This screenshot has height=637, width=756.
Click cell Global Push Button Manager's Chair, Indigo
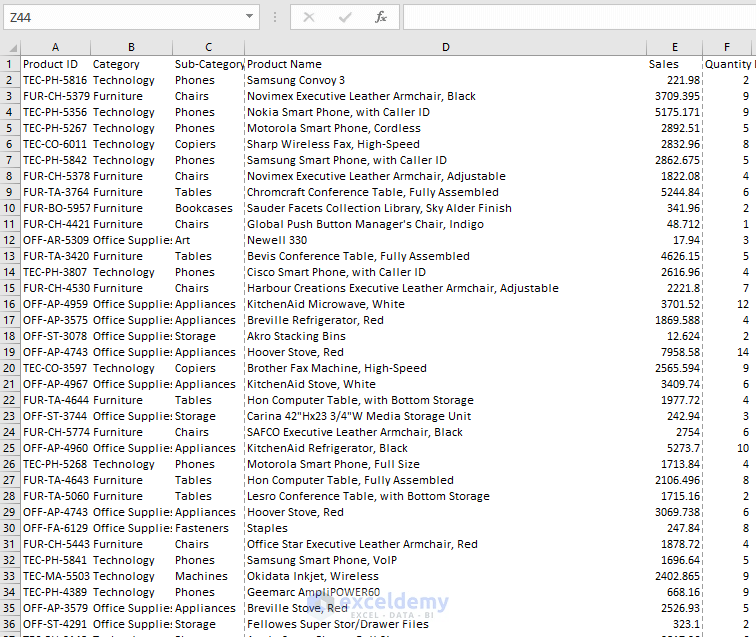point(446,224)
